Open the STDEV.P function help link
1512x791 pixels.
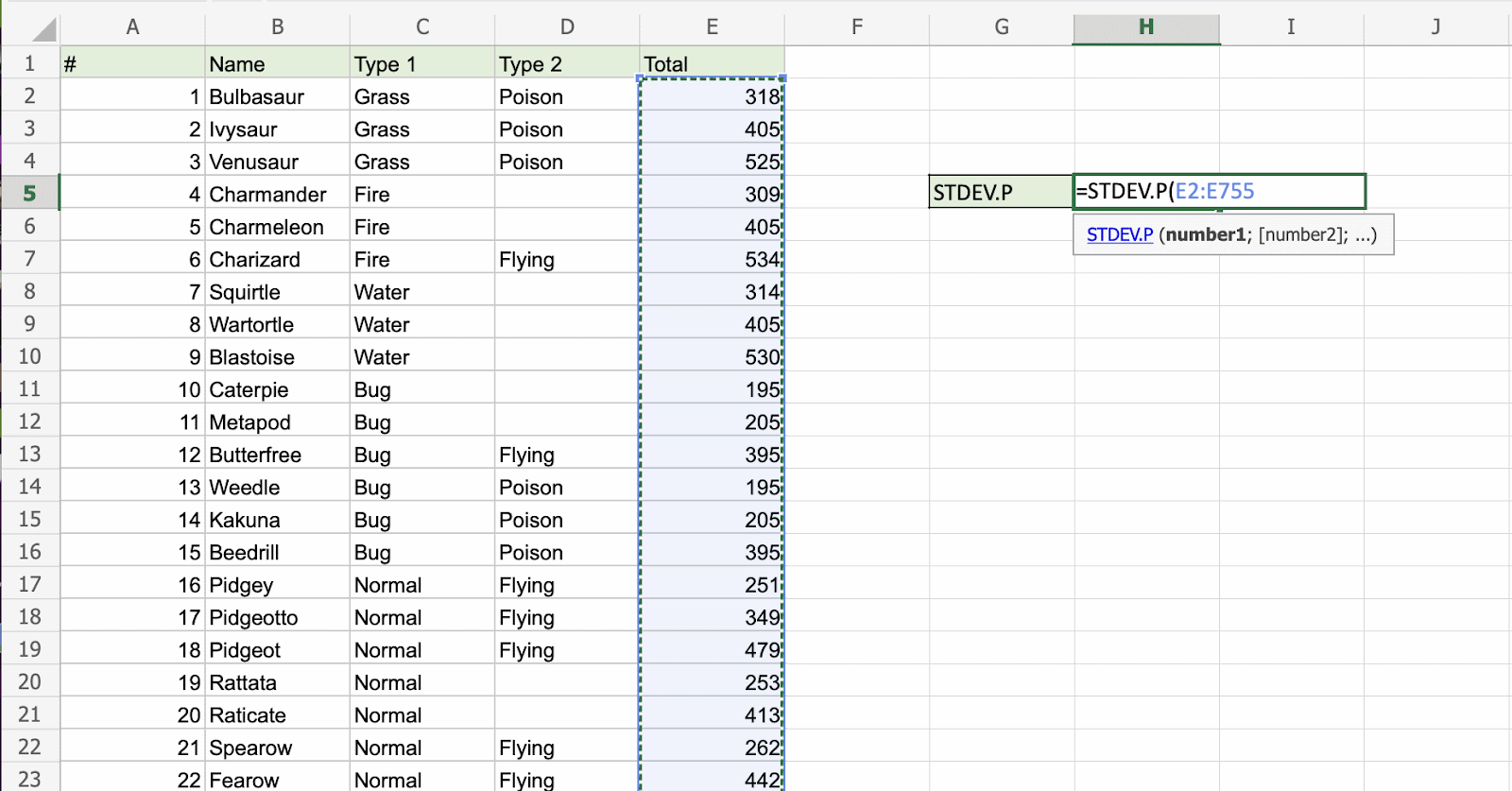[1119, 235]
